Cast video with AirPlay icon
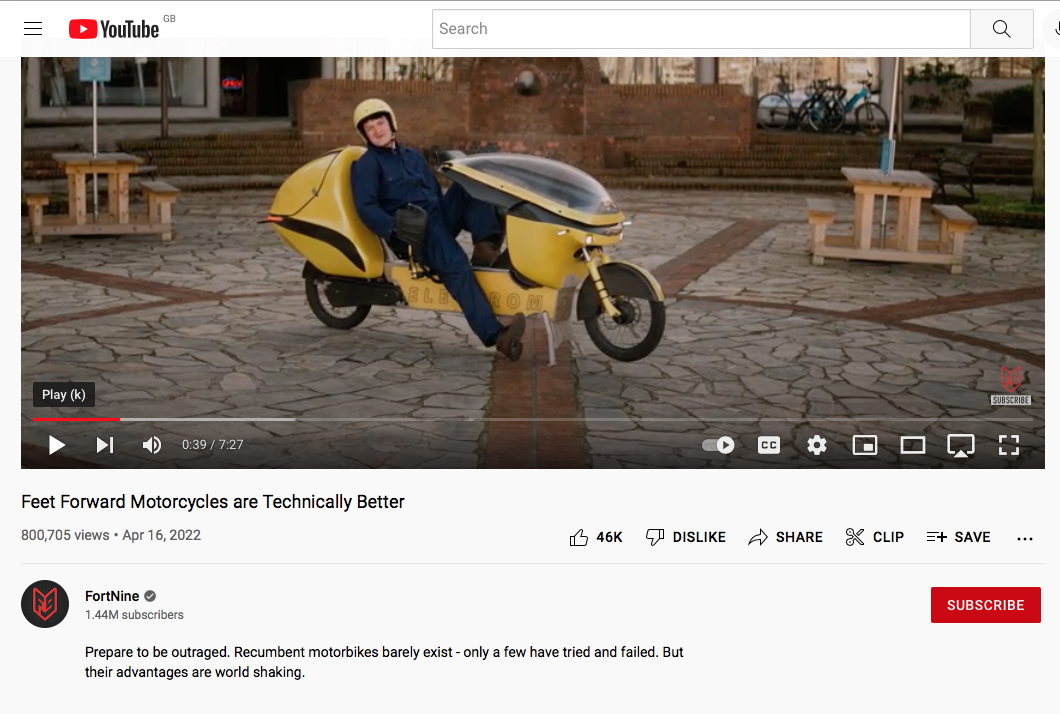Viewport: 1060px width, 714px height. click(961, 445)
